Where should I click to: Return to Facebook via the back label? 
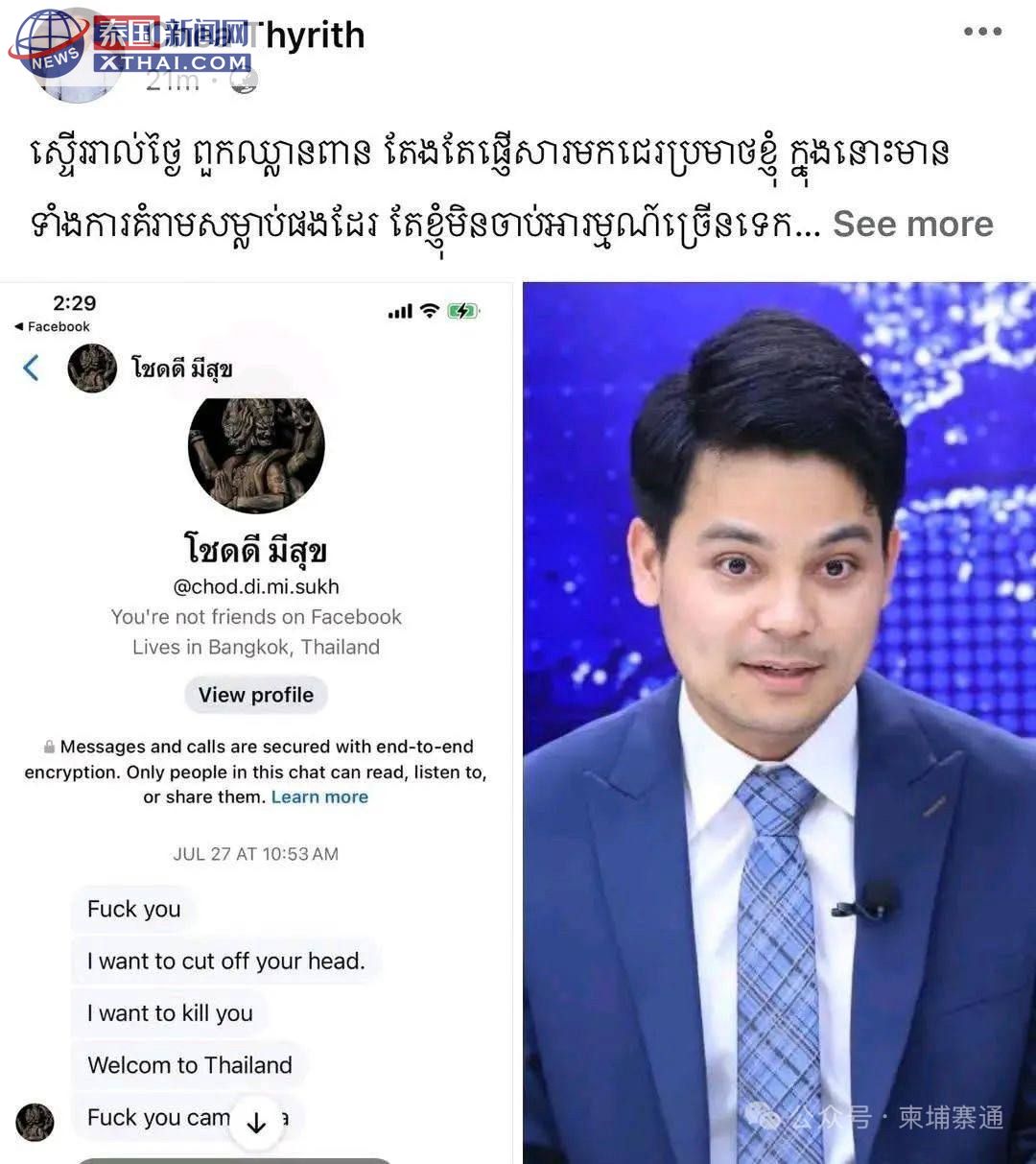point(52,326)
